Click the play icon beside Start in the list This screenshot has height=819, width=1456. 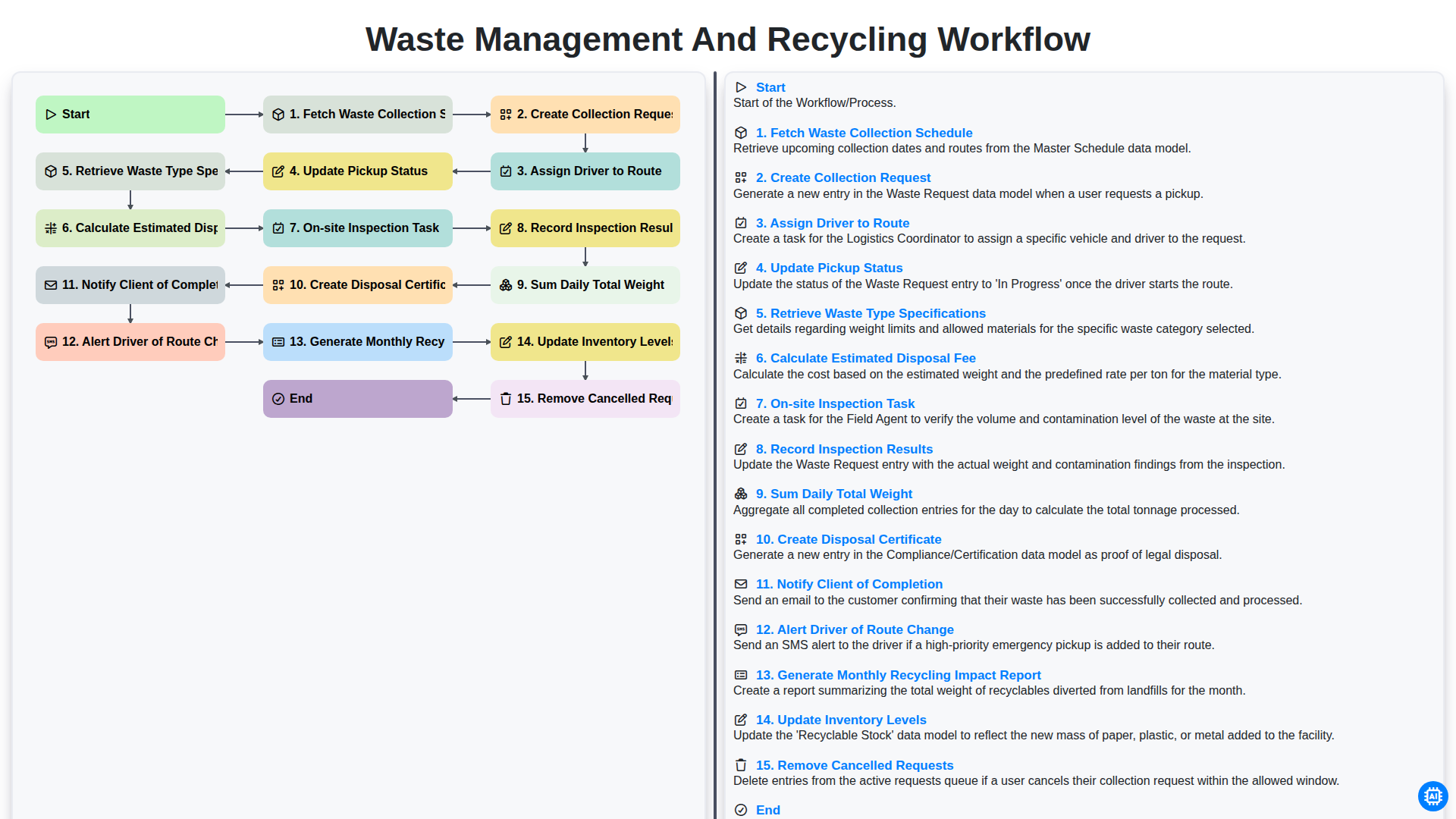[741, 87]
